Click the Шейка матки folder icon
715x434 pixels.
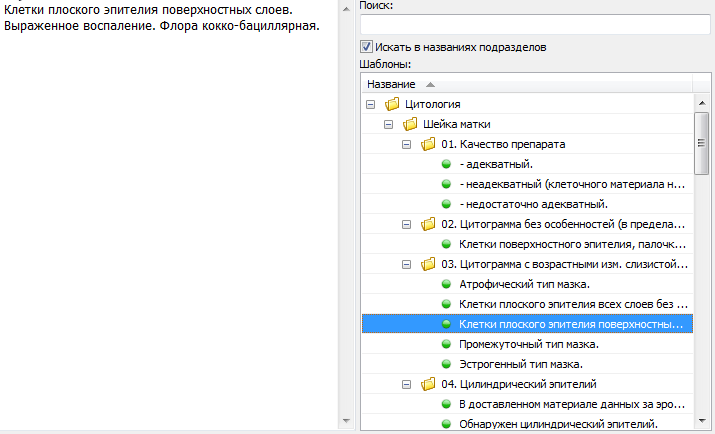click(x=410, y=124)
